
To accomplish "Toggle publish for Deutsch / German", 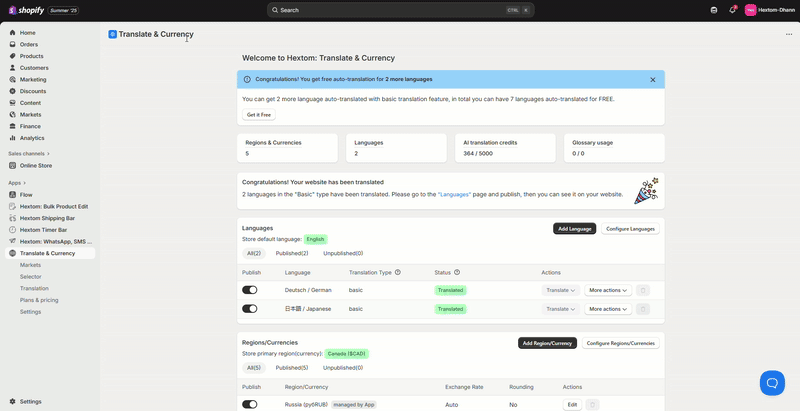I will tap(249, 290).
